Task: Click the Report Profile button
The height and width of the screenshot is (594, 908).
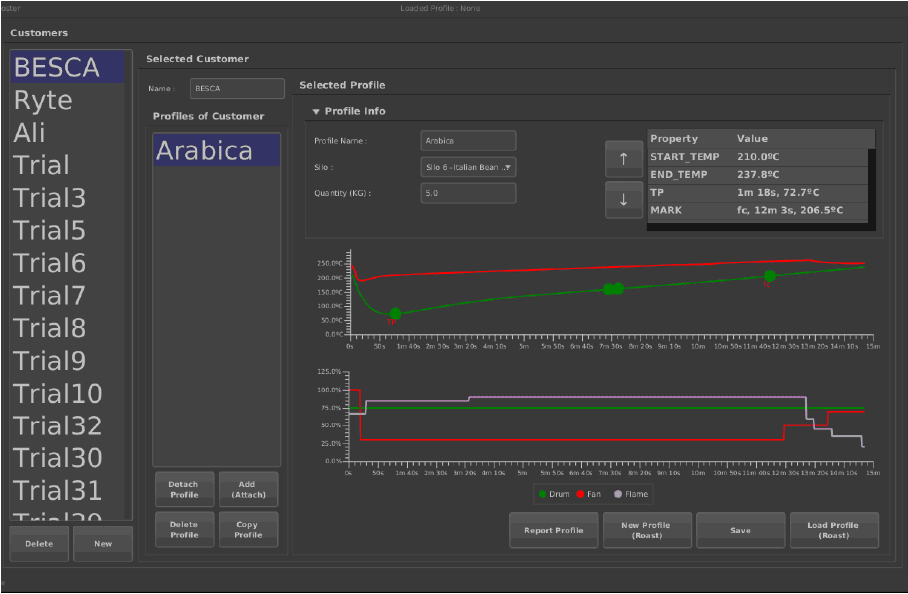Action: [x=553, y=530]
